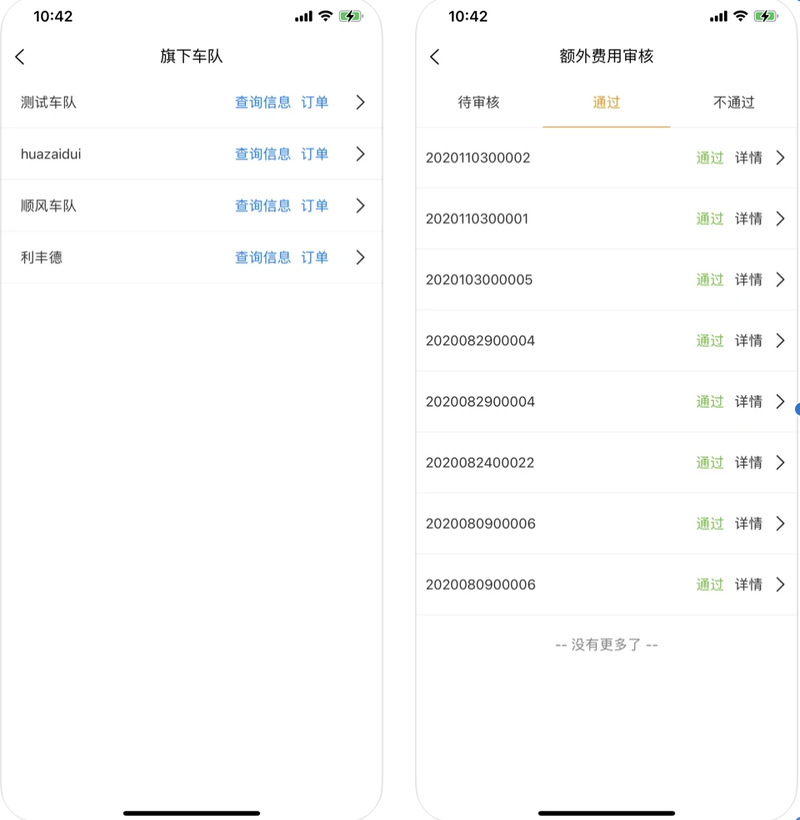Tap the 额外费用审核 page title

pos(607,56)
